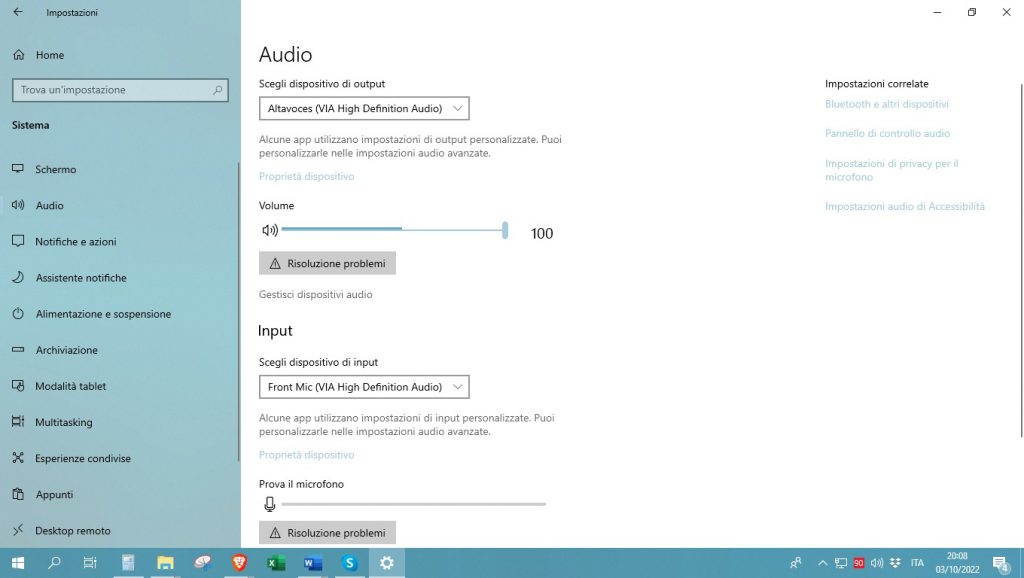The width and height of the screenshot is (1024, 578).
Task: Click the Home icon in the sidebar
Action: coord(17,55)
